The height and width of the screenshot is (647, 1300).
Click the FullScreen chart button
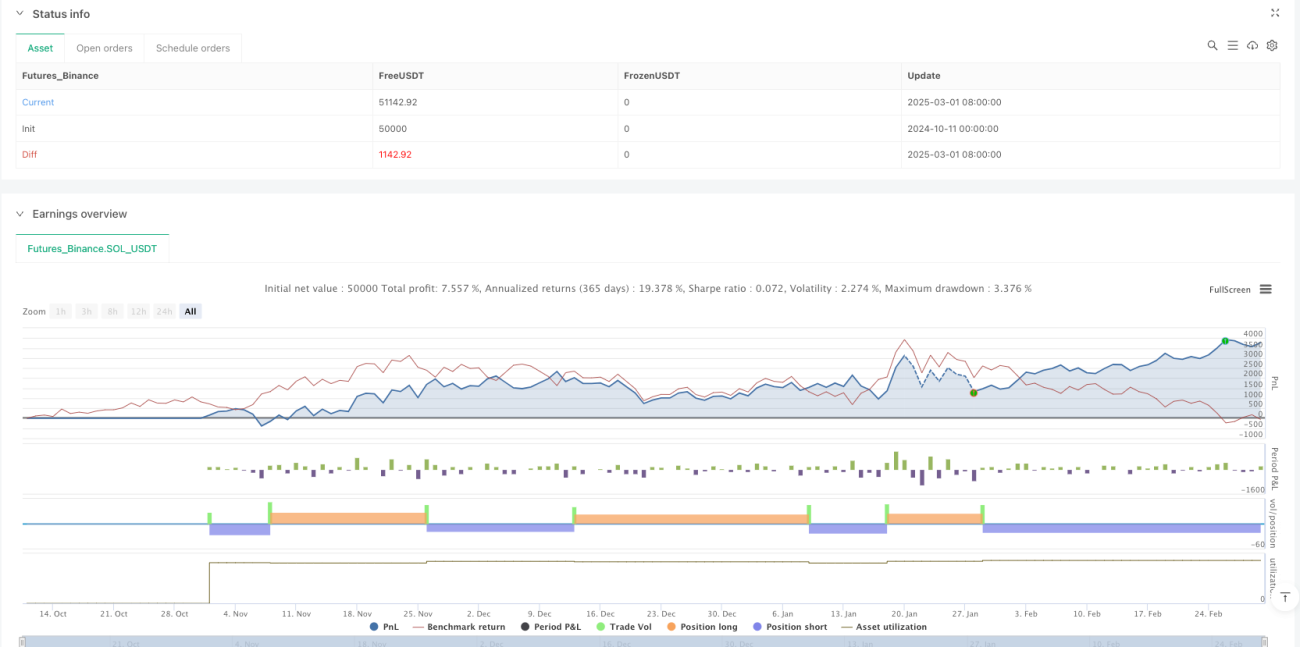[1230, 289]
